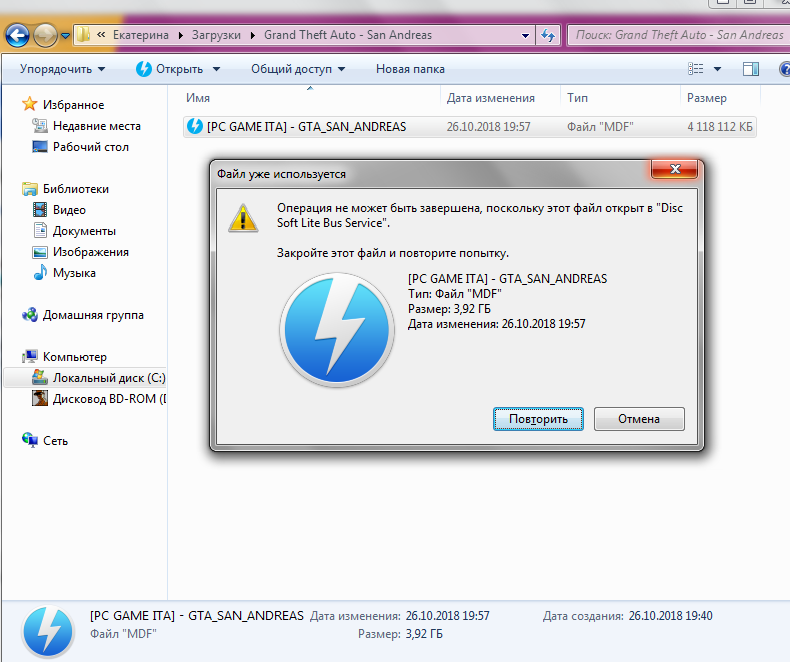Open Дисковод BD-ROM drive
Image resolution: width=790 pixels, height=662 pixels.
point(109,399)
